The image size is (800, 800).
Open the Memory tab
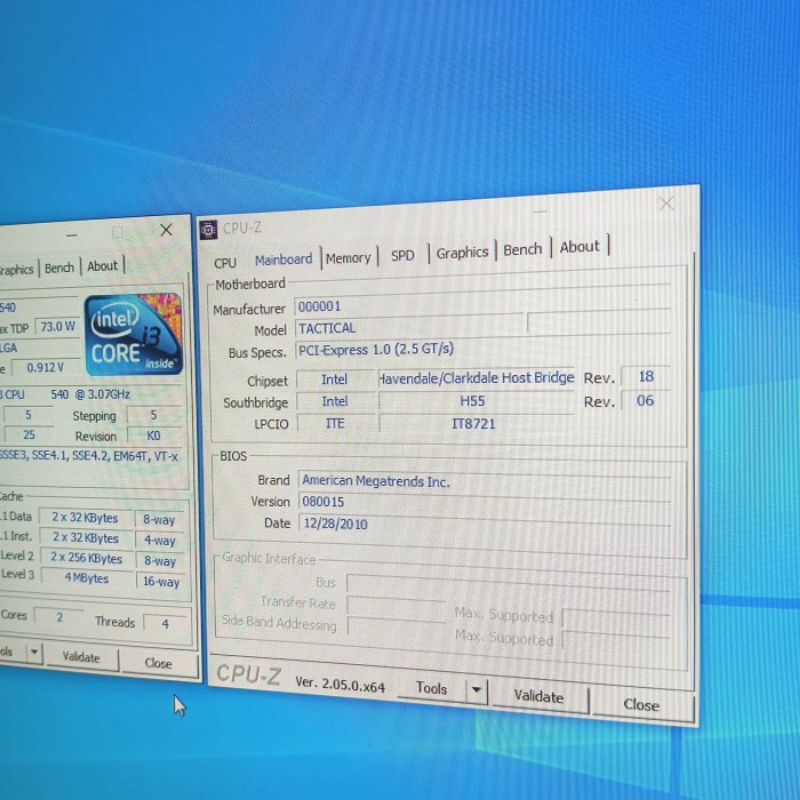348,258
